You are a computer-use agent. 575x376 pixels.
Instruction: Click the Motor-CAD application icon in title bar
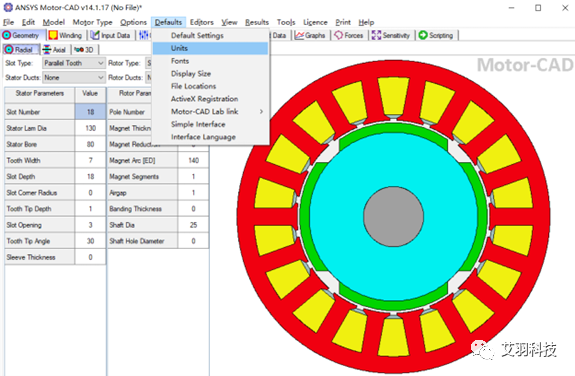[x=7, y=7]
